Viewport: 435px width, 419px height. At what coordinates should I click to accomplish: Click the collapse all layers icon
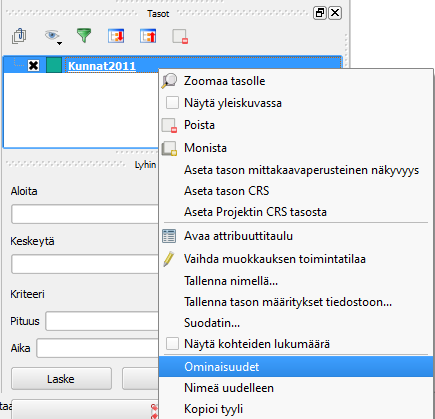148,36
